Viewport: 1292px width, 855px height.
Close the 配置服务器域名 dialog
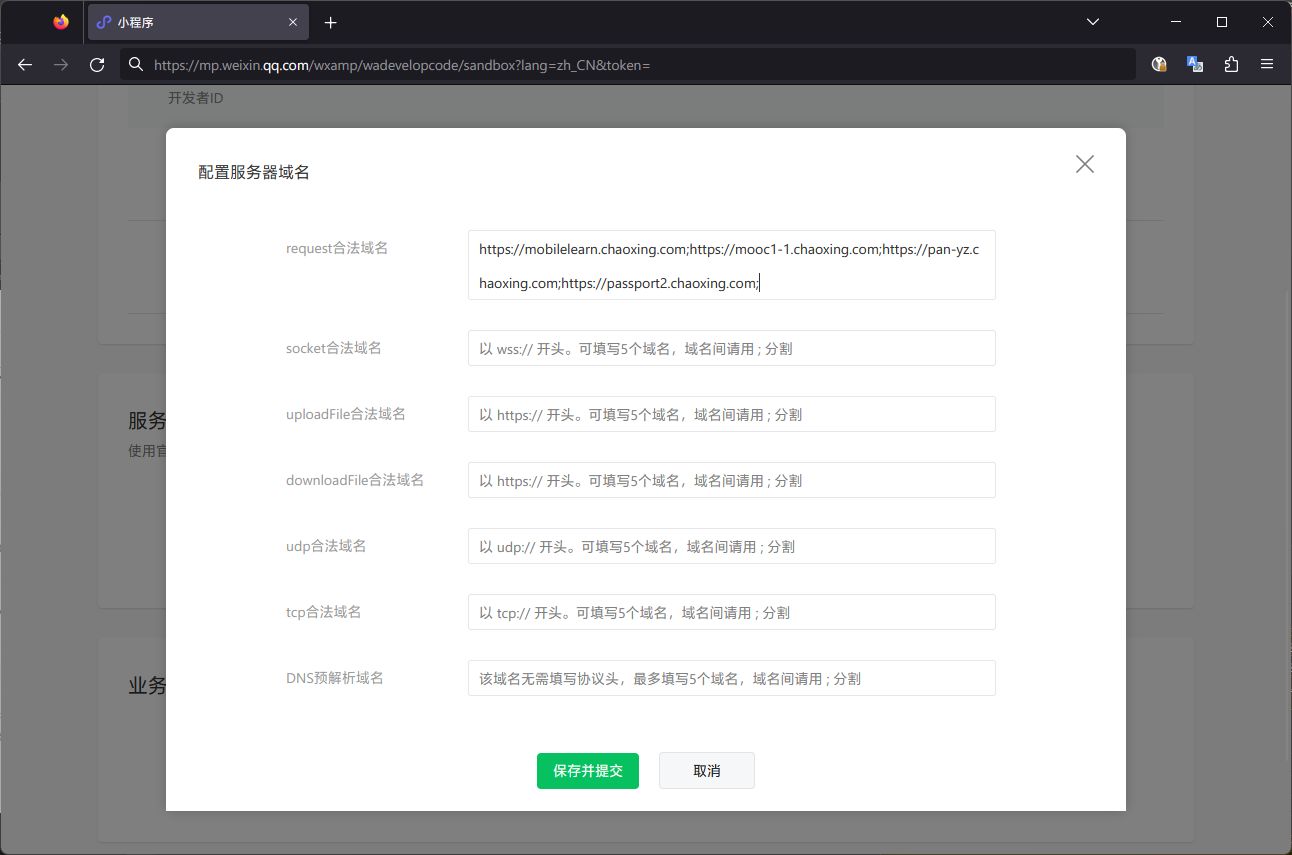1085,164
